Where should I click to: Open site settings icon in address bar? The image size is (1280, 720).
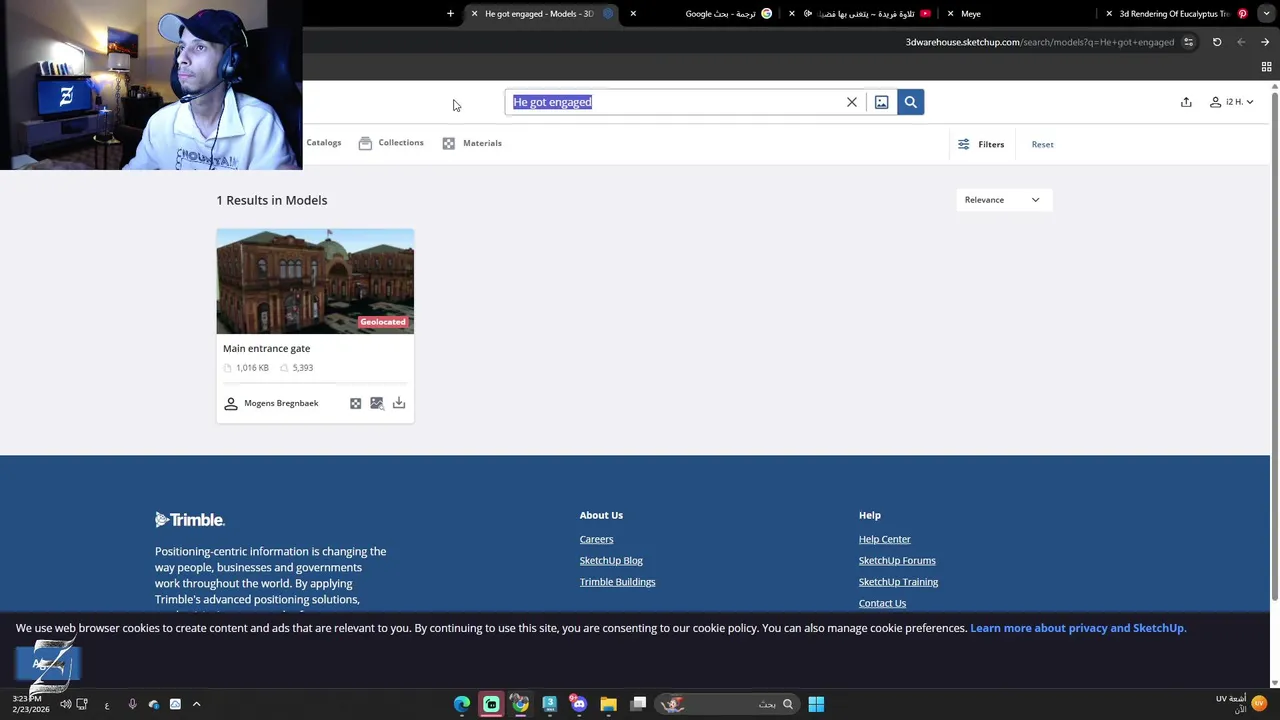tap(1188, 42)
